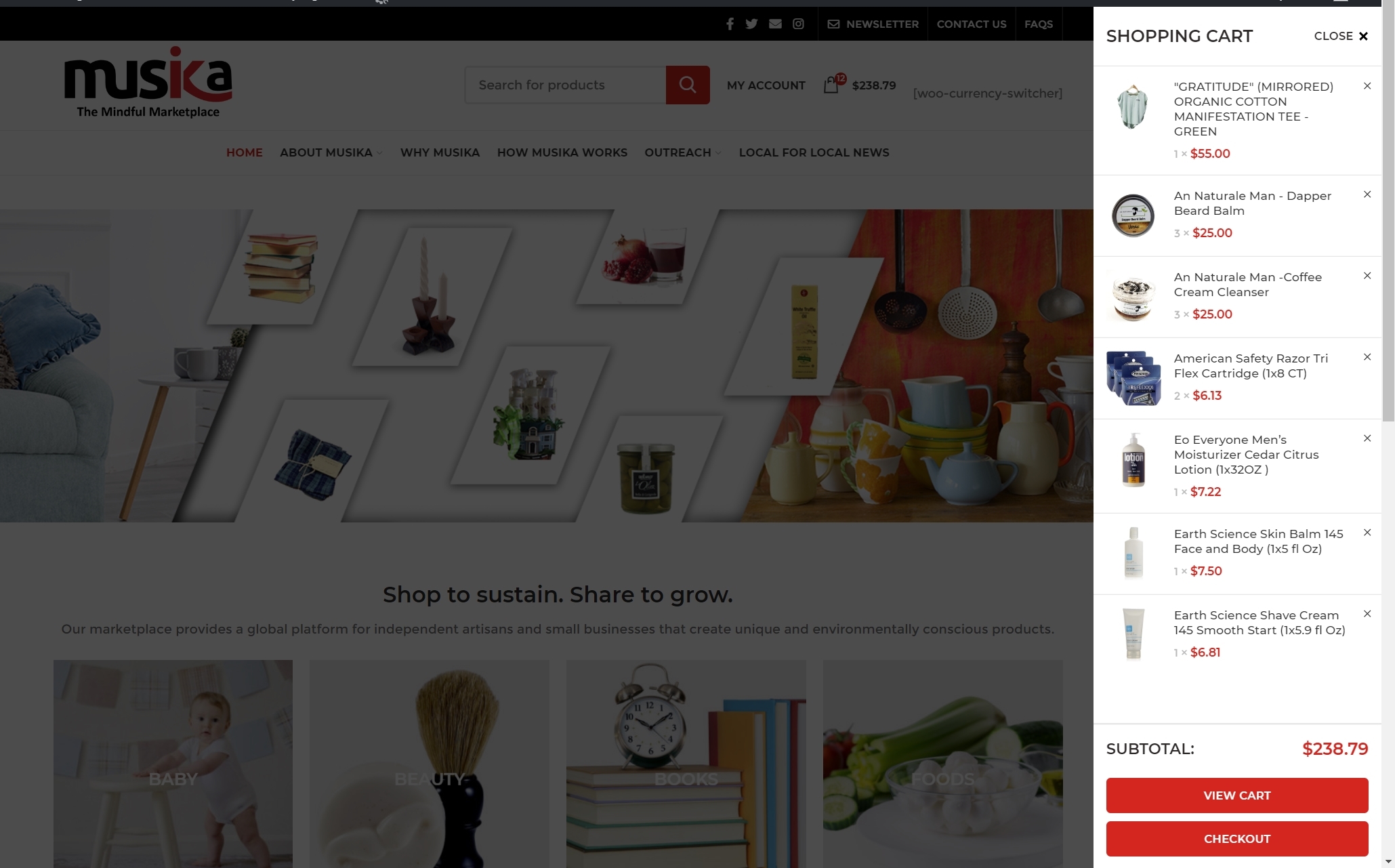Remove Dapper Beard Balm from cart
This screenshot has width=1395, height=868.
1367,194
